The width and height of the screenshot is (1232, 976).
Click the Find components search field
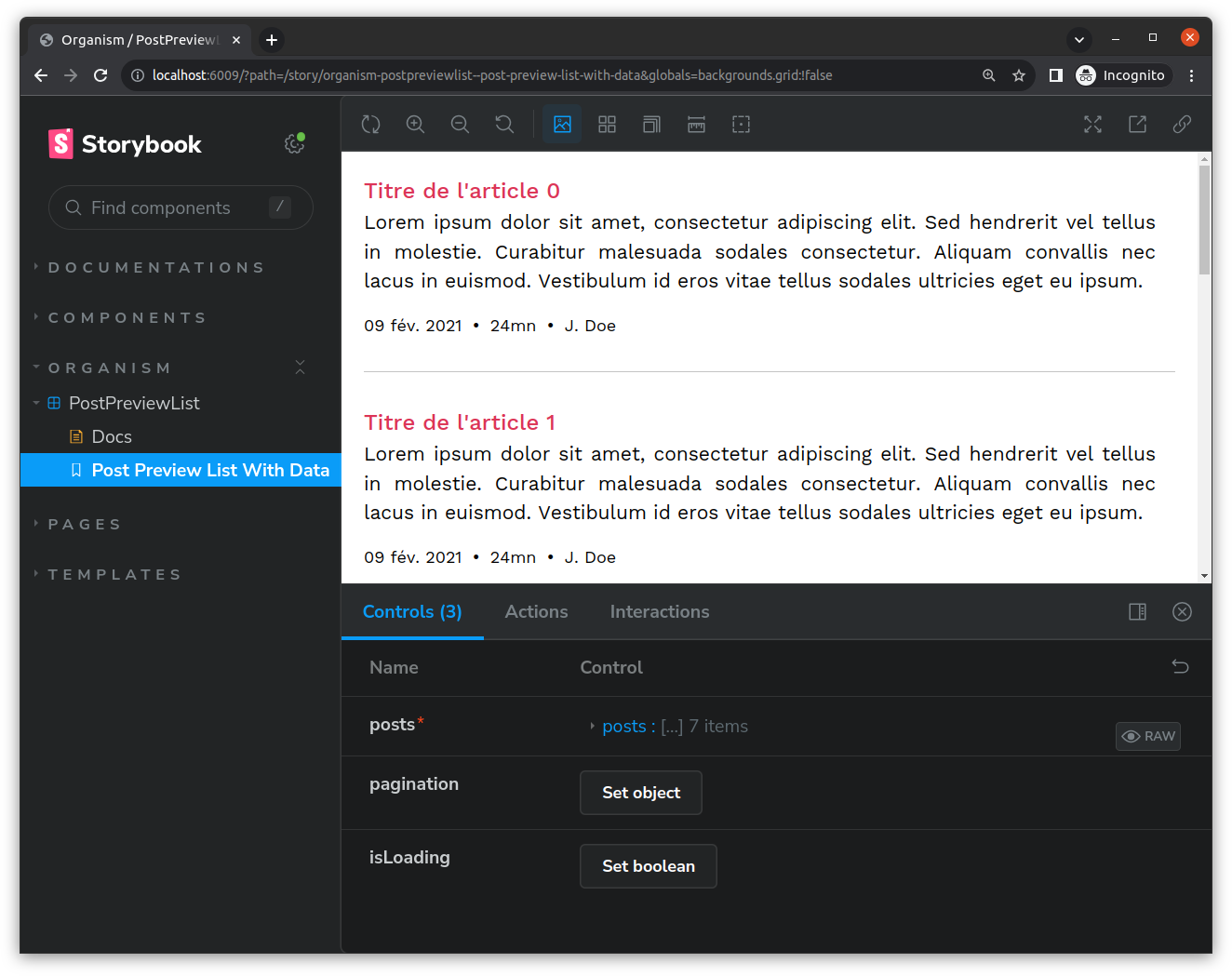(180, 207)
